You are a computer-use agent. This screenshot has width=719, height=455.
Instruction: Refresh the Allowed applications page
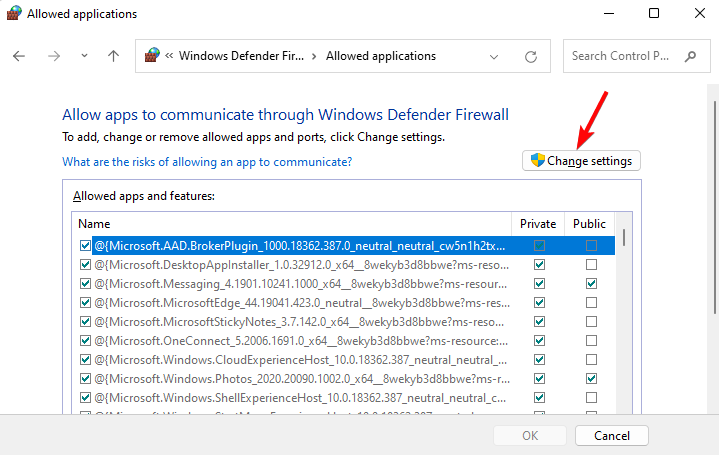point(531,56)
